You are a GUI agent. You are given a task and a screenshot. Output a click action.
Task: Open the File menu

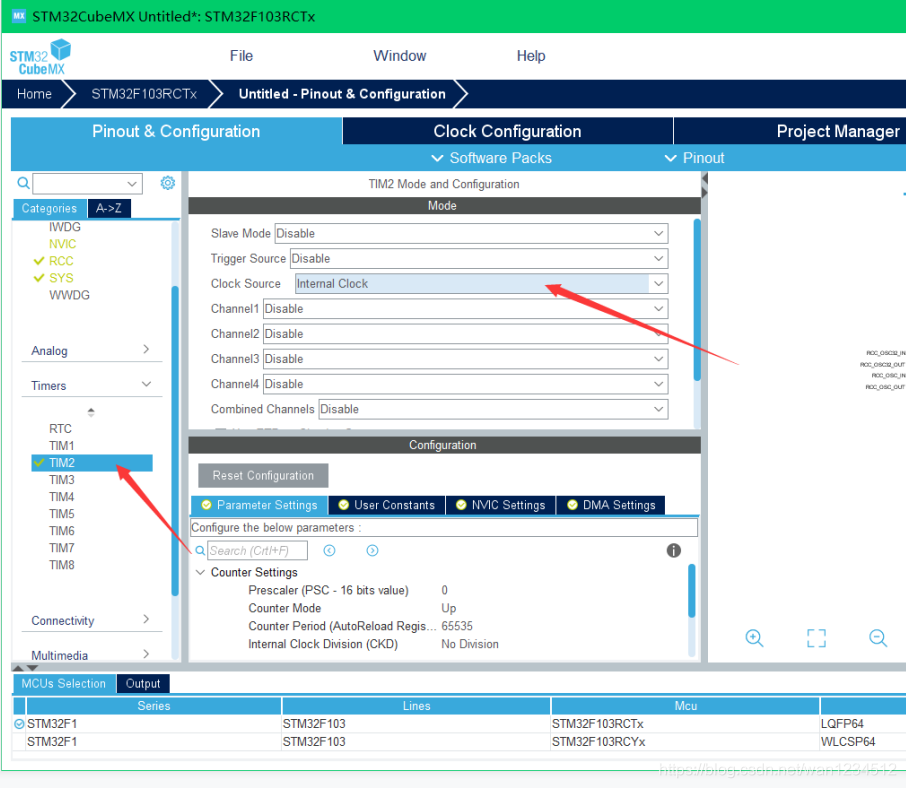[x=241, y=56]
